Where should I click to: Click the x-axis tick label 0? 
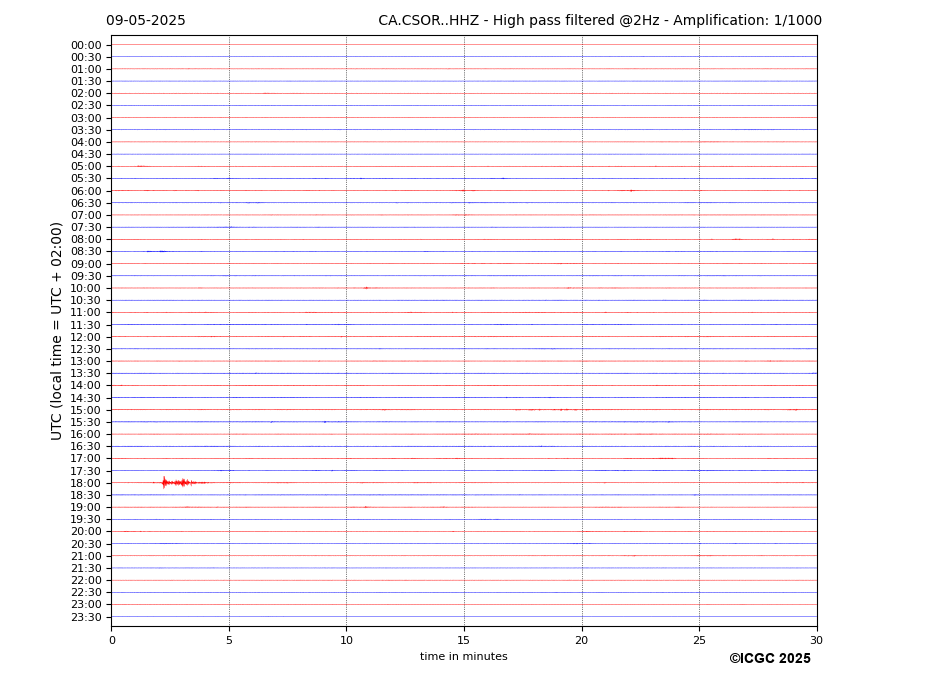coord(112,640)
